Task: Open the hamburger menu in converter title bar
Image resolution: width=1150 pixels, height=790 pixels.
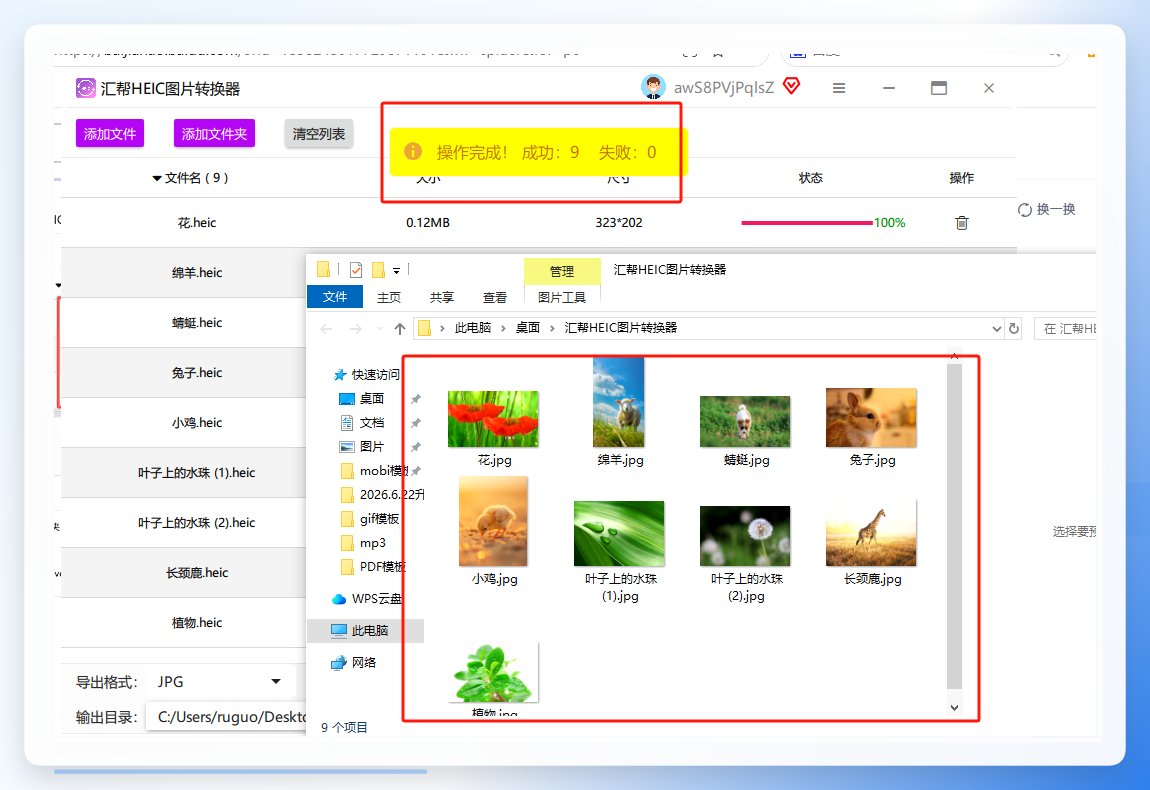Action: pos(839,88)
